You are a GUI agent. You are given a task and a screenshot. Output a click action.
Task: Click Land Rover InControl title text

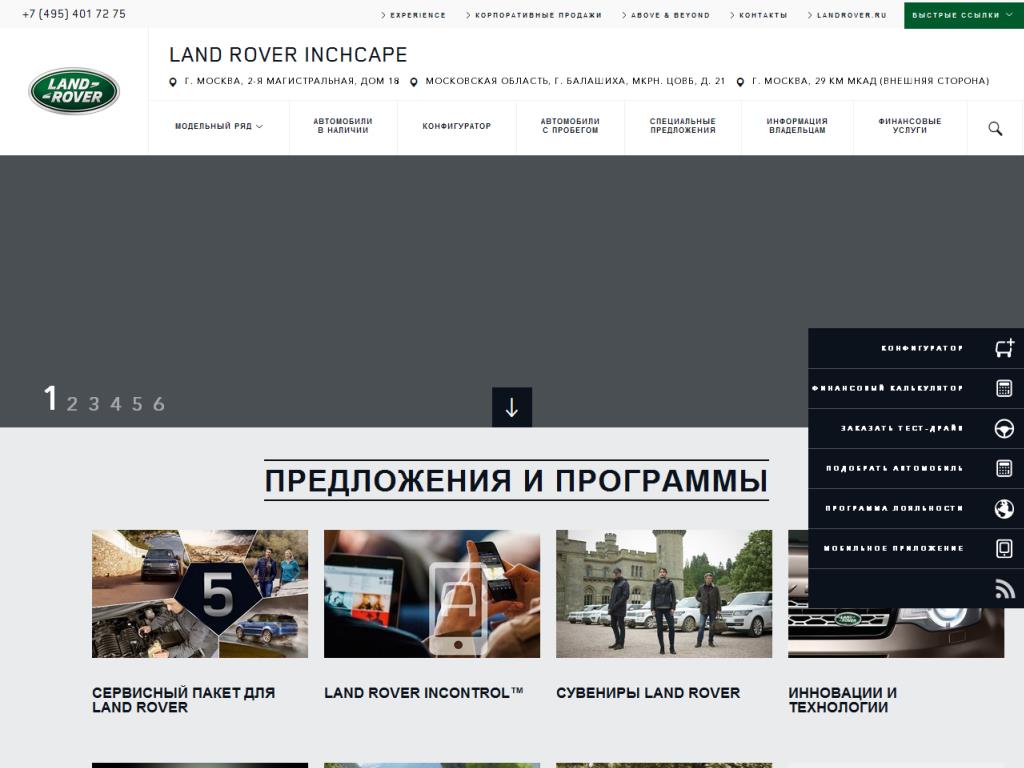(424, 692)
